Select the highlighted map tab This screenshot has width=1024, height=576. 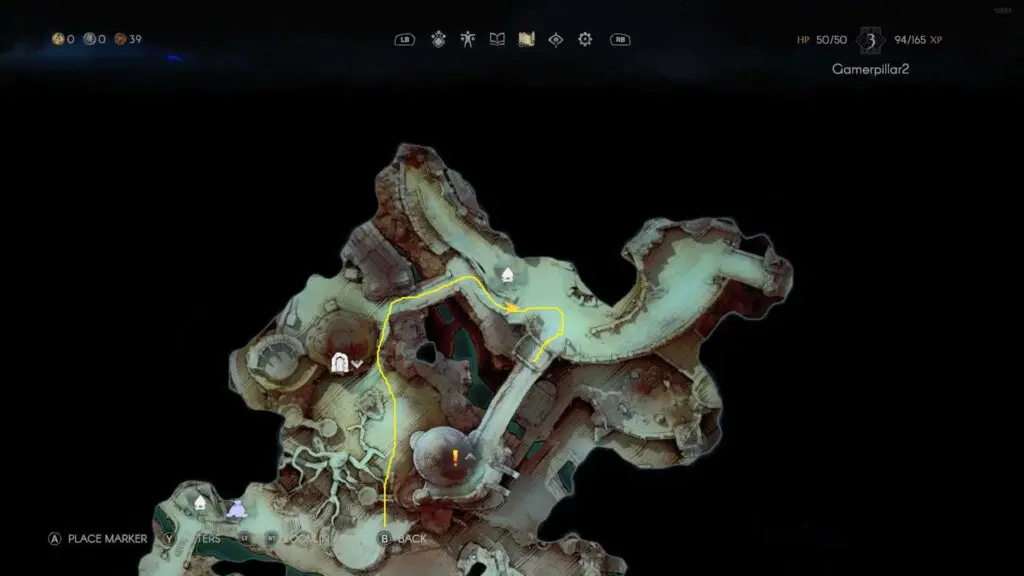point(526,40)
